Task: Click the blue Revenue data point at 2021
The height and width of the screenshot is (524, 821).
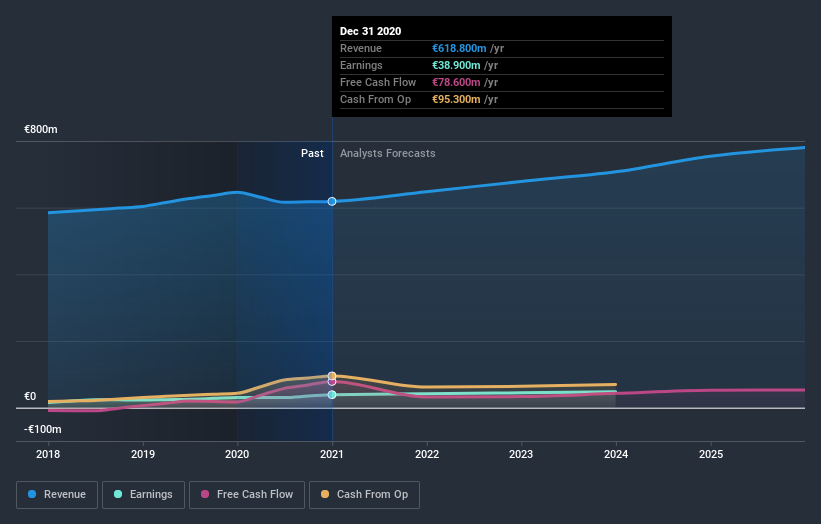Action: [x=332, y=202]
